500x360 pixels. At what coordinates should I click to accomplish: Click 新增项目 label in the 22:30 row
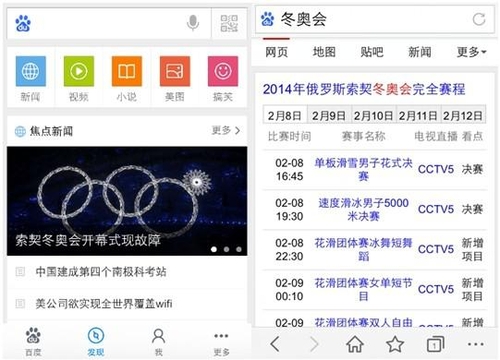(472, 249)
